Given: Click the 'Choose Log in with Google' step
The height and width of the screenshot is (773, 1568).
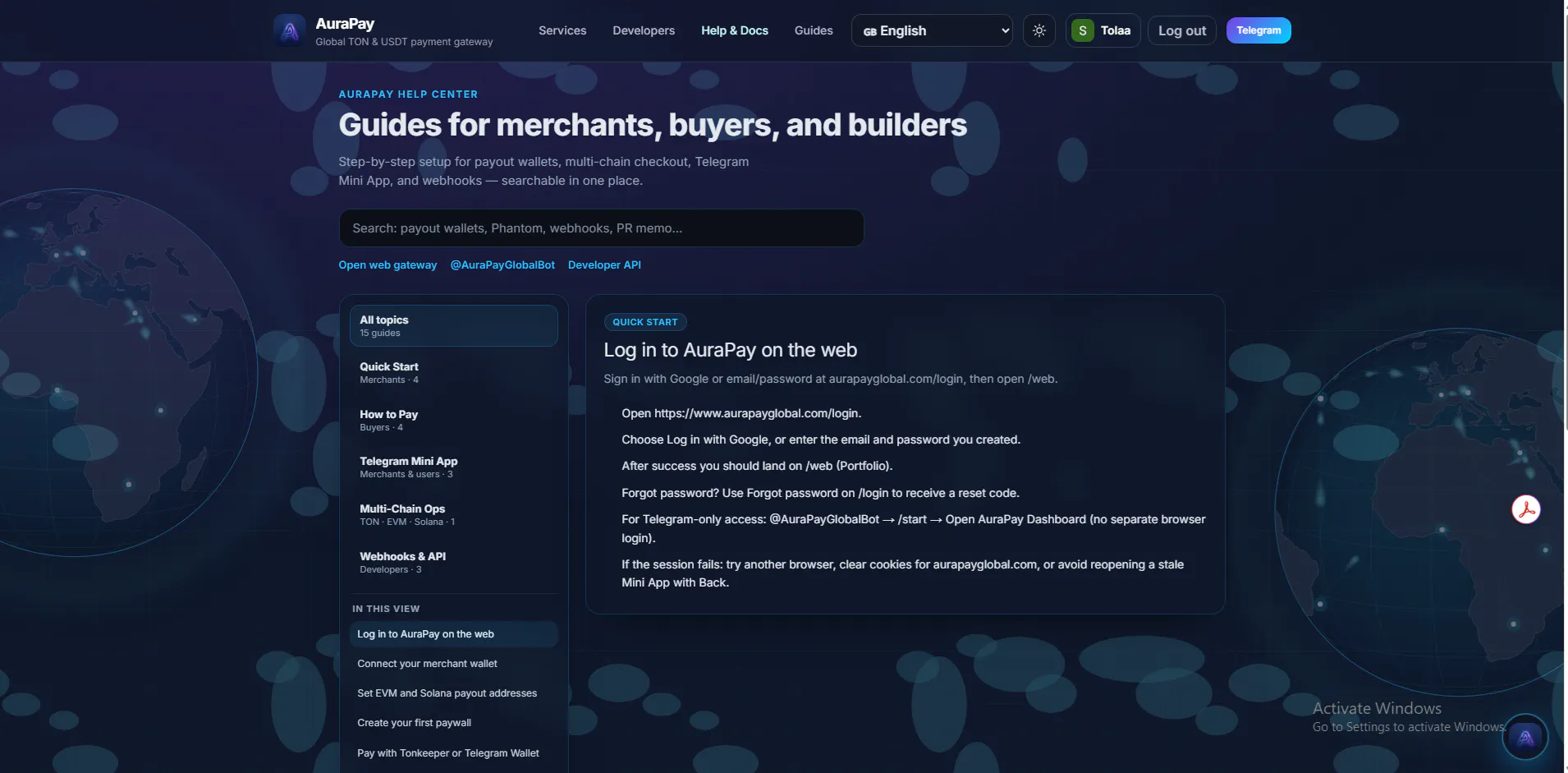Looking at the screenshot, I should [x=821, y=439].
